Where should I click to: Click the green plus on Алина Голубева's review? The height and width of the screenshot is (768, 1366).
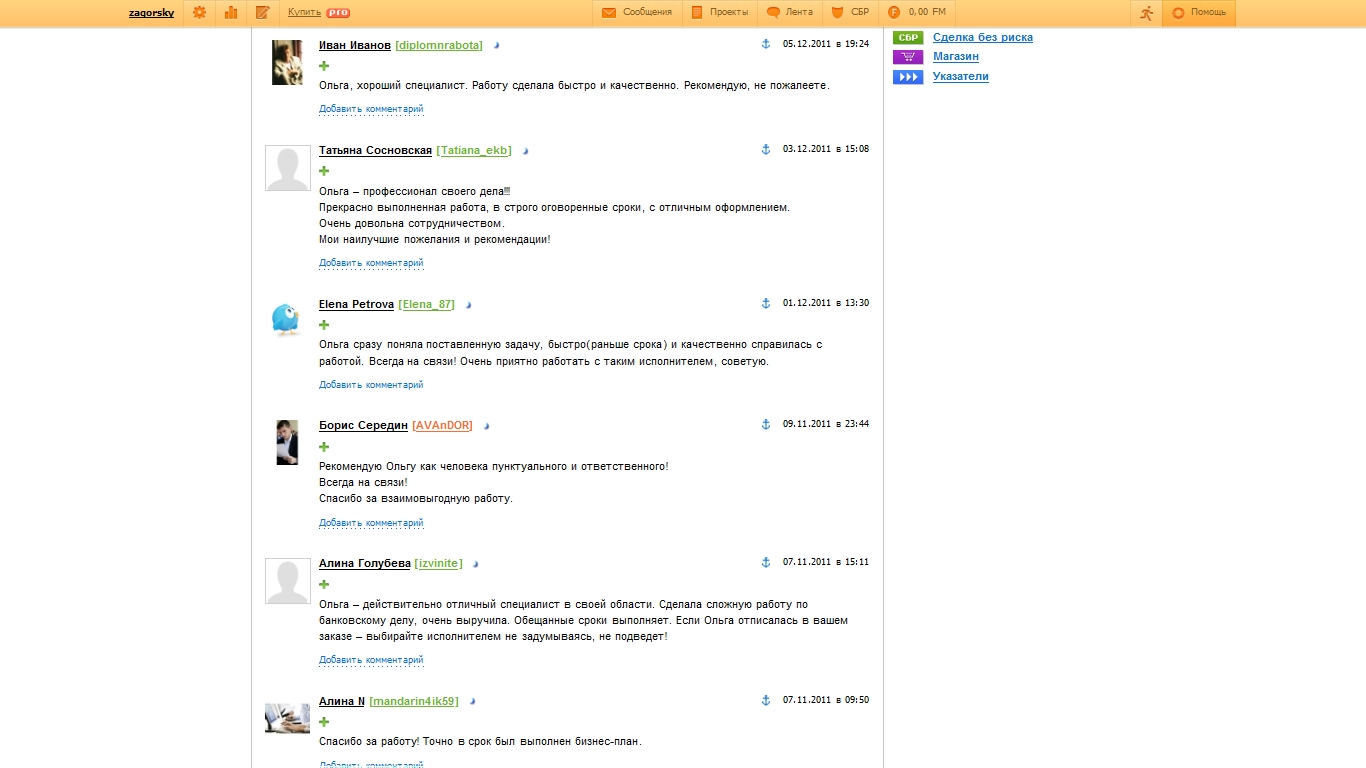324,585
